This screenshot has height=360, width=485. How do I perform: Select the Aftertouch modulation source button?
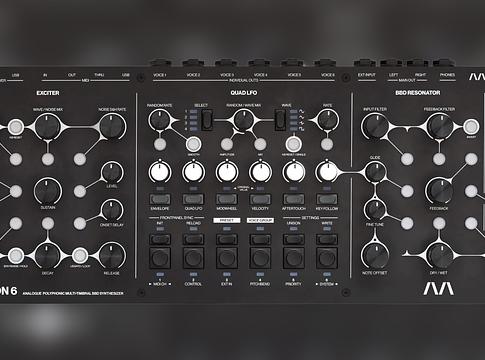click(293, 199)
